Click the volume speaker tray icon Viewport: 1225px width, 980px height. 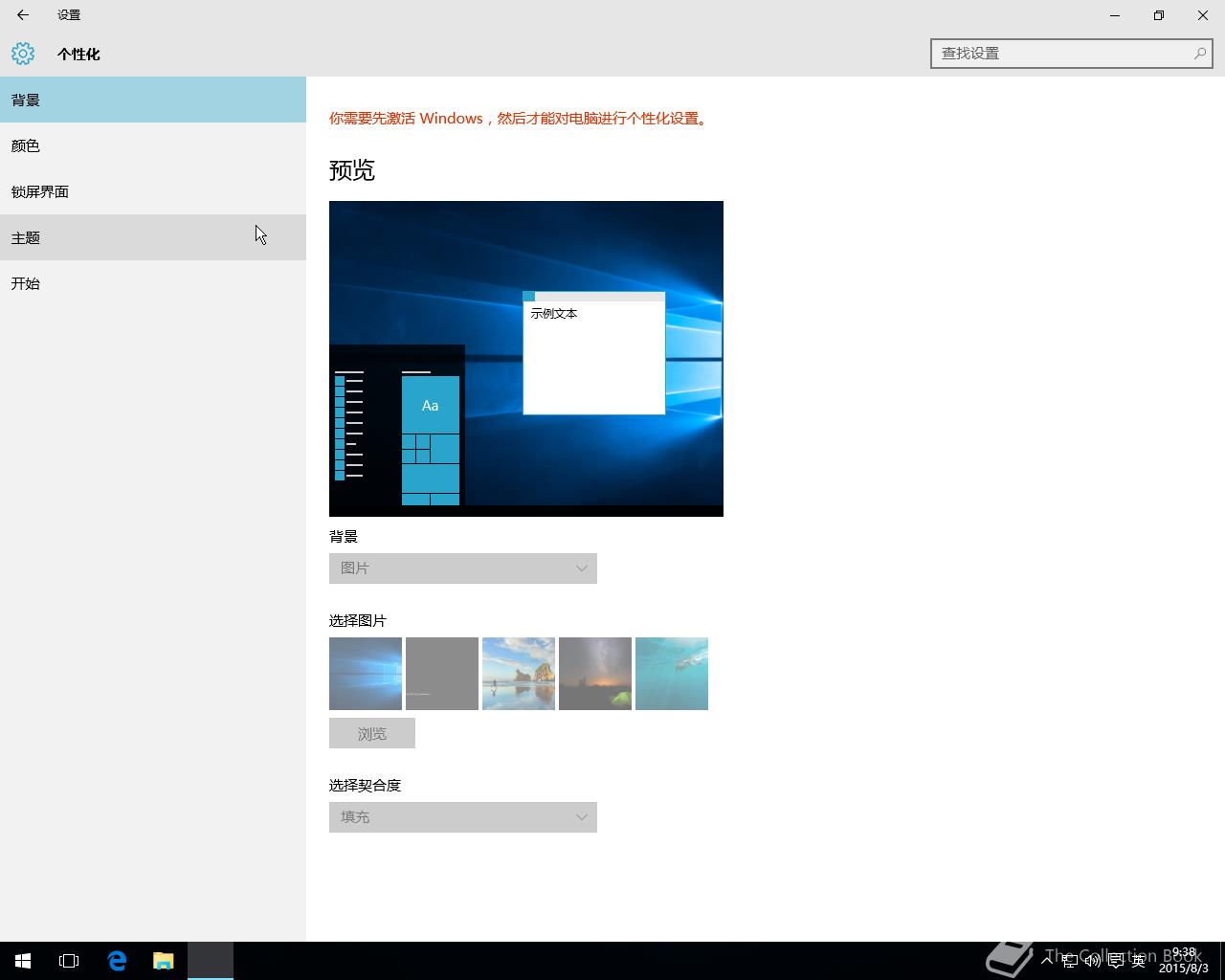[1093, 961]
